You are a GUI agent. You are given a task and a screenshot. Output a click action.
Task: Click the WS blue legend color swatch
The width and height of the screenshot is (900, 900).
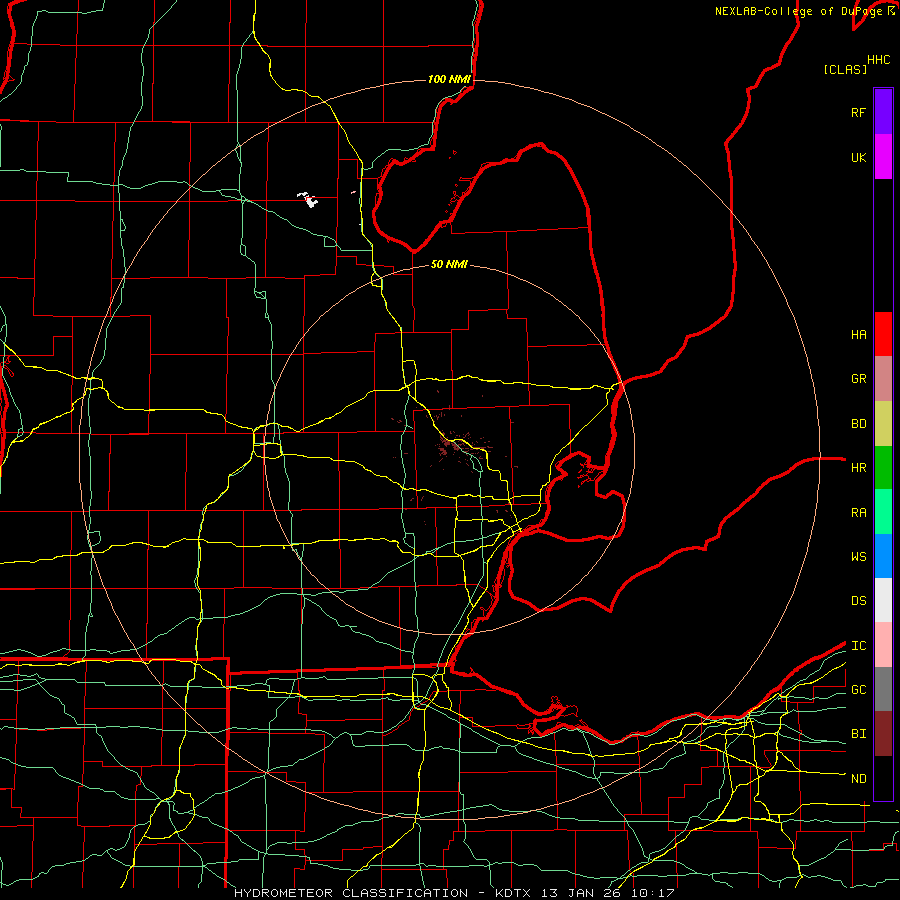click(883, 556)
